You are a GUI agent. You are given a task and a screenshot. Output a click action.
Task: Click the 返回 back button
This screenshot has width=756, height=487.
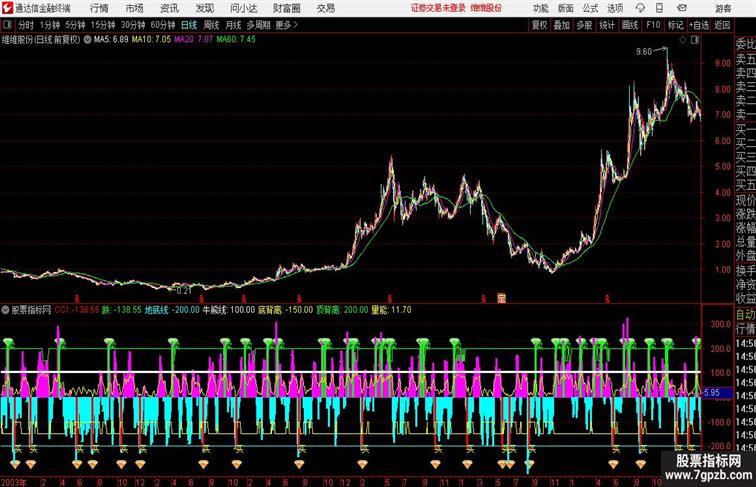[722, 25]
